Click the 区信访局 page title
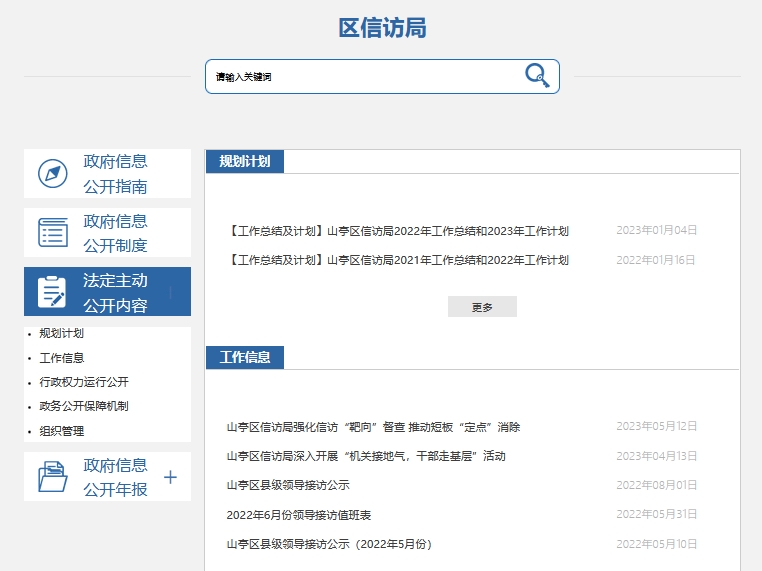The image size is (762, 571). click(x=382, y=28)
